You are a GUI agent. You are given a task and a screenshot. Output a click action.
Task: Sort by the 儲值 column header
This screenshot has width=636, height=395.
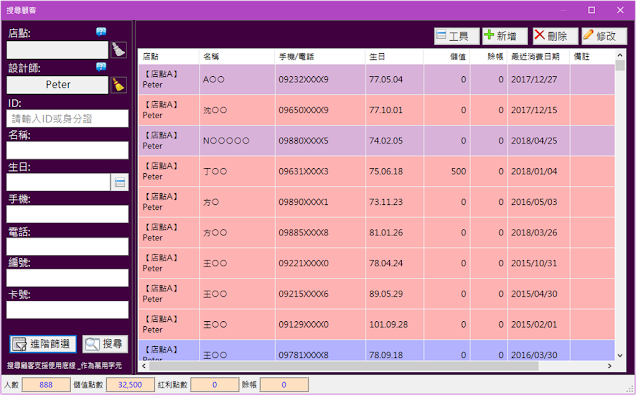447,57
